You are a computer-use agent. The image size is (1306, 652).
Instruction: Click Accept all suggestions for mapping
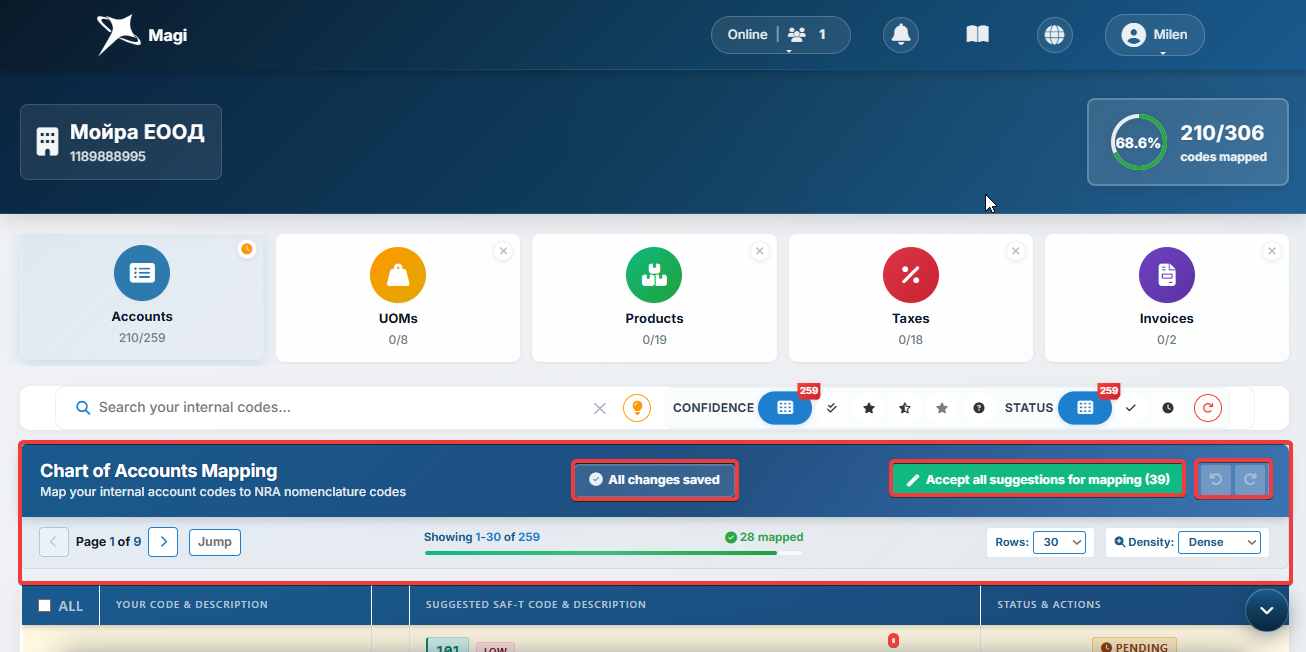[1038, 480]
